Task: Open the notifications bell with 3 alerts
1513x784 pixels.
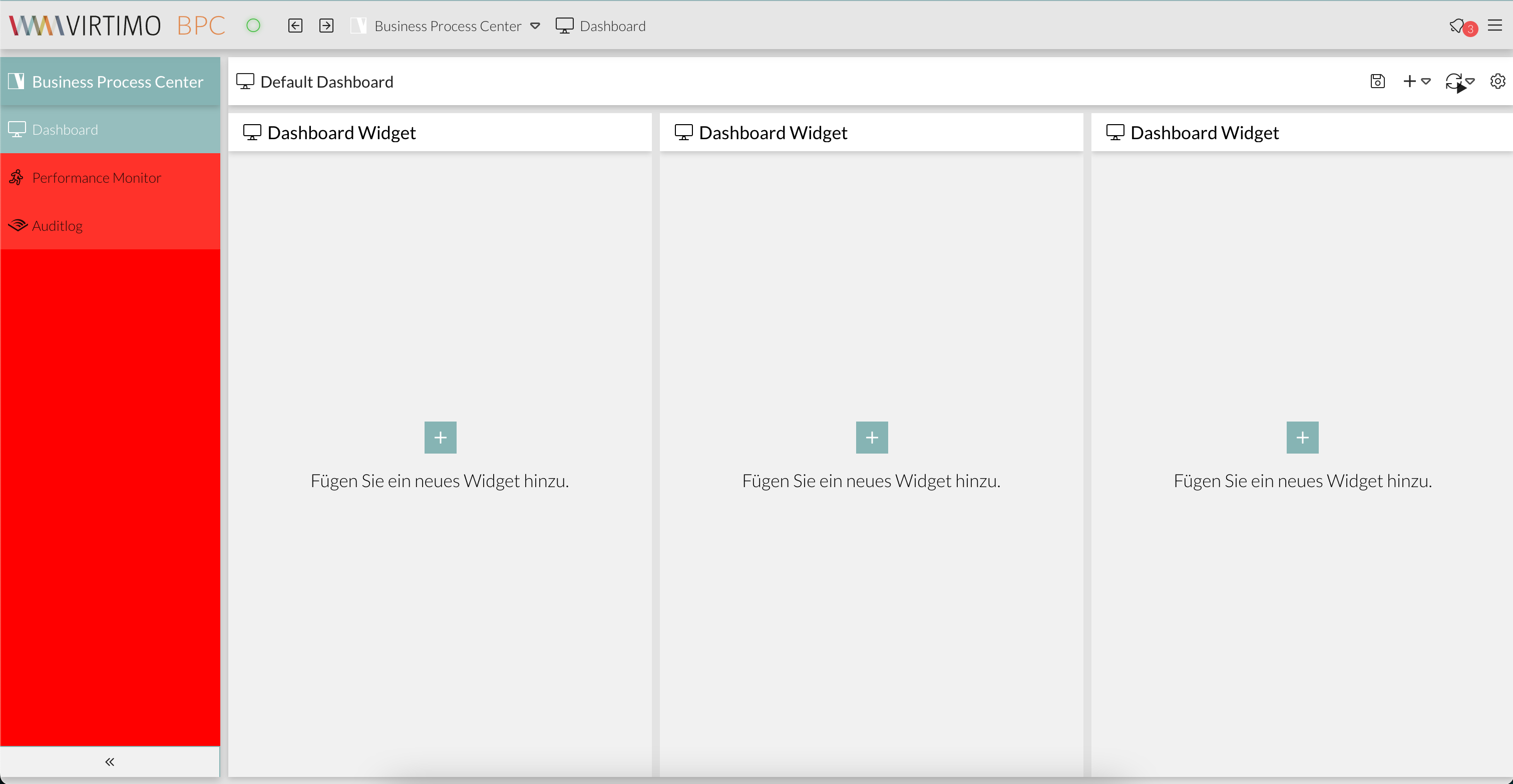Action: click(x=1458, y=26)
